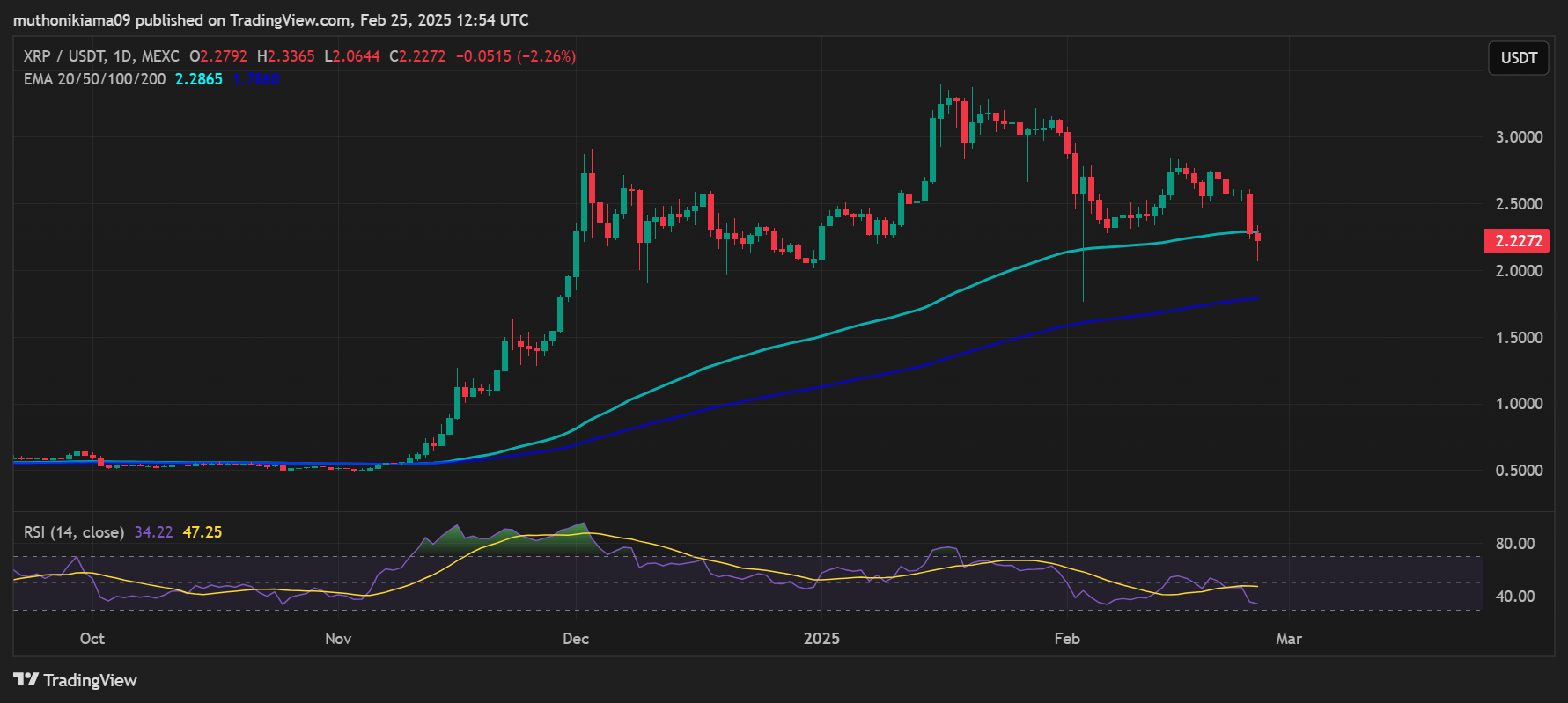Click the USDT currency button
The image size is (1568, 703).
tap(1518, 58)
